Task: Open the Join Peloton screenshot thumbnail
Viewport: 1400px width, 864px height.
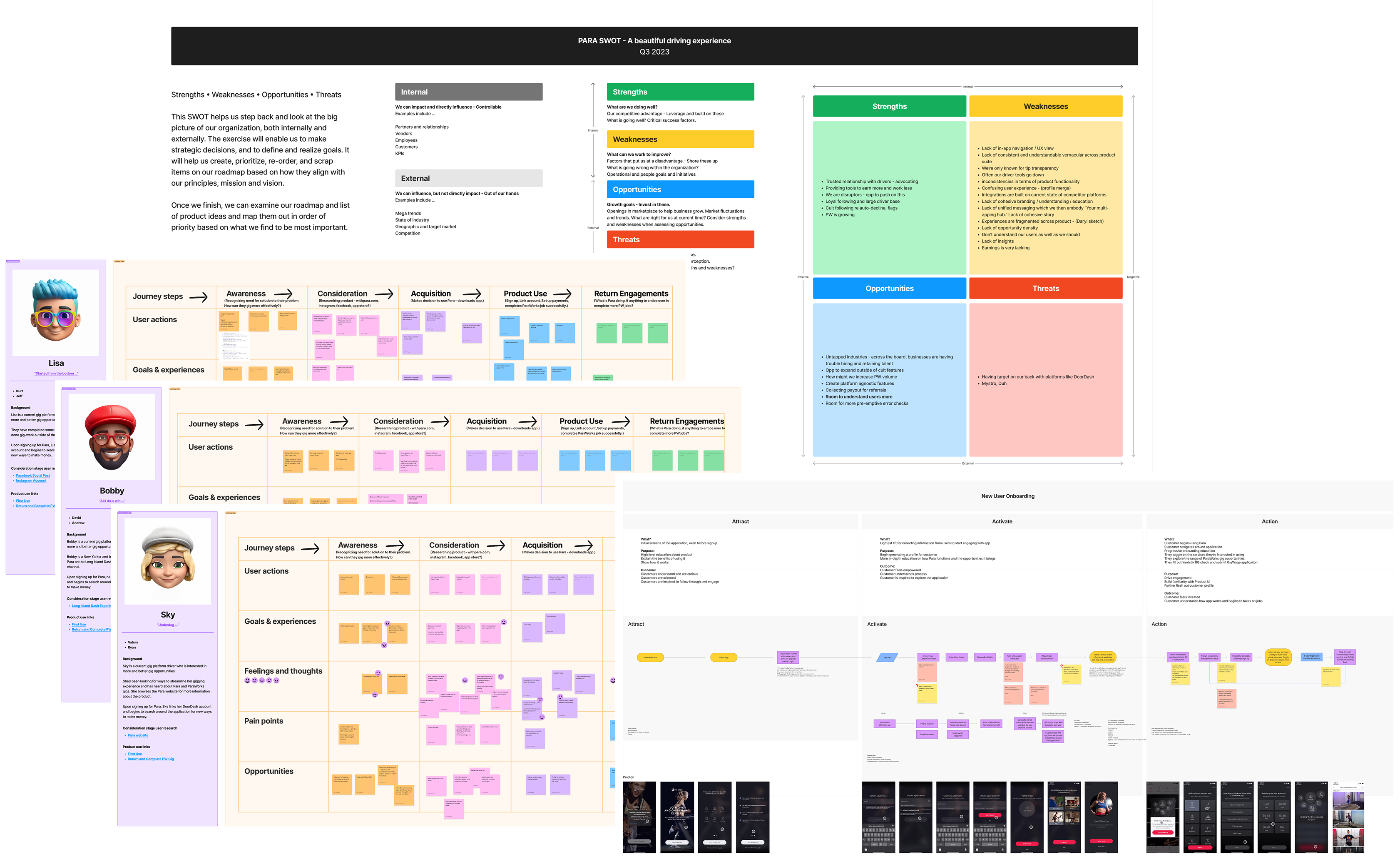Action: [x=1101, y=817]
